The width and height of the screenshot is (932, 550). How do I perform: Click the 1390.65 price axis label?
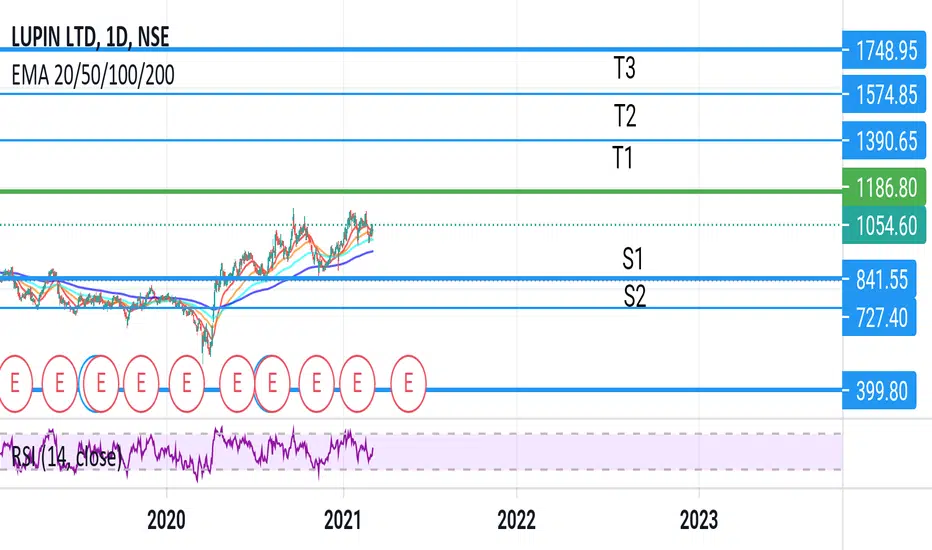[x=884, y=141]
